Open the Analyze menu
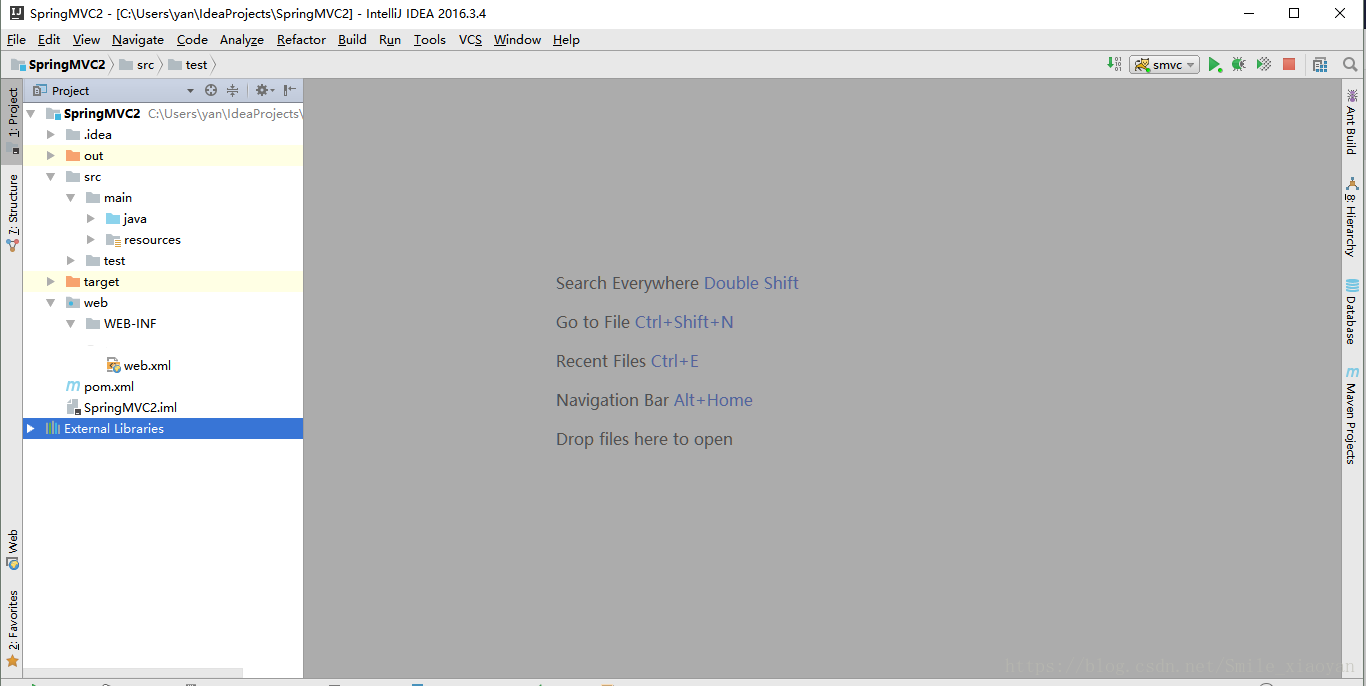Screen dimensions: 1366x686 242,39
